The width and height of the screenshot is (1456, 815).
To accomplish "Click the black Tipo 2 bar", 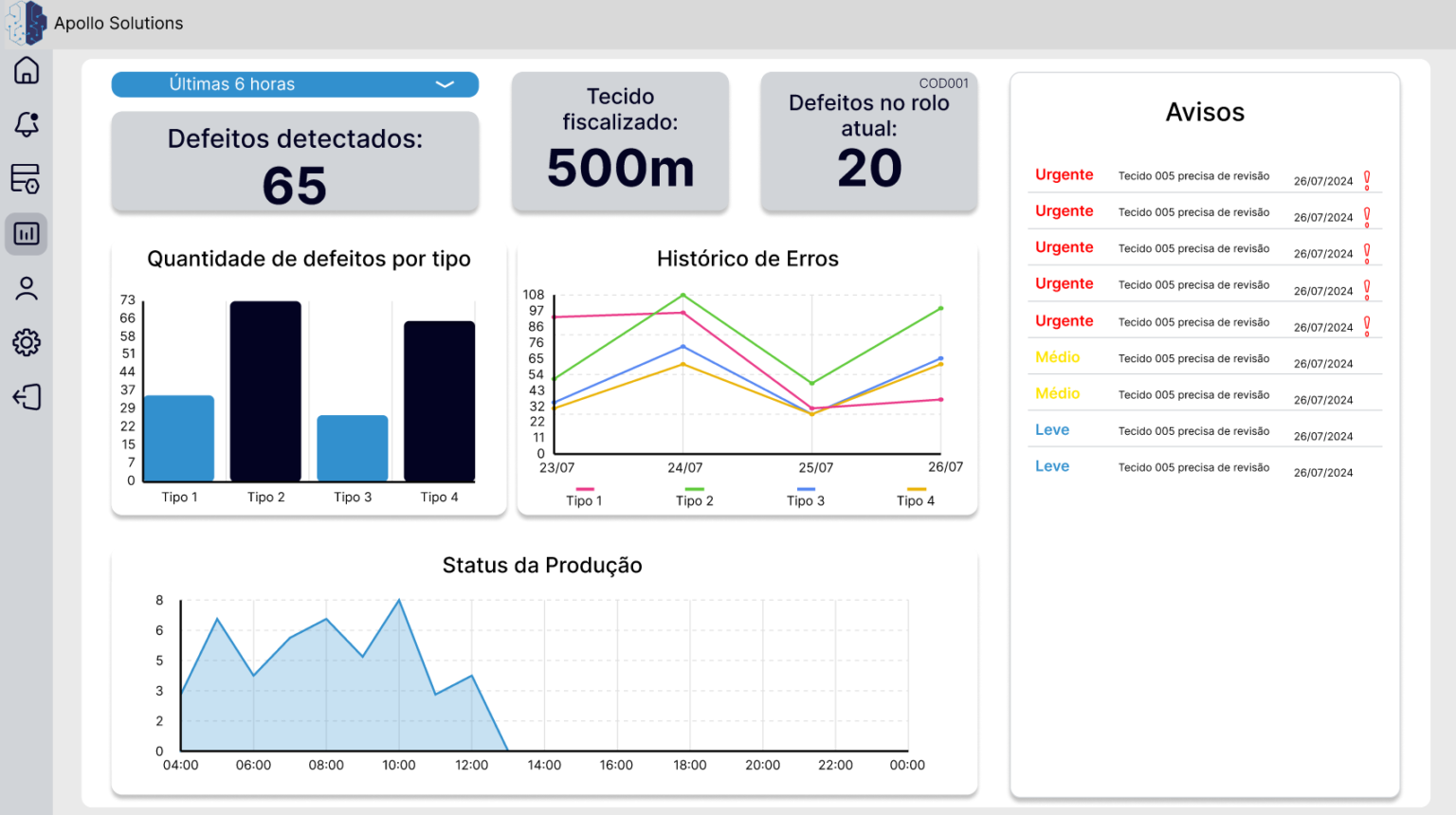I will pyautogui.click(x=265, y=391).
